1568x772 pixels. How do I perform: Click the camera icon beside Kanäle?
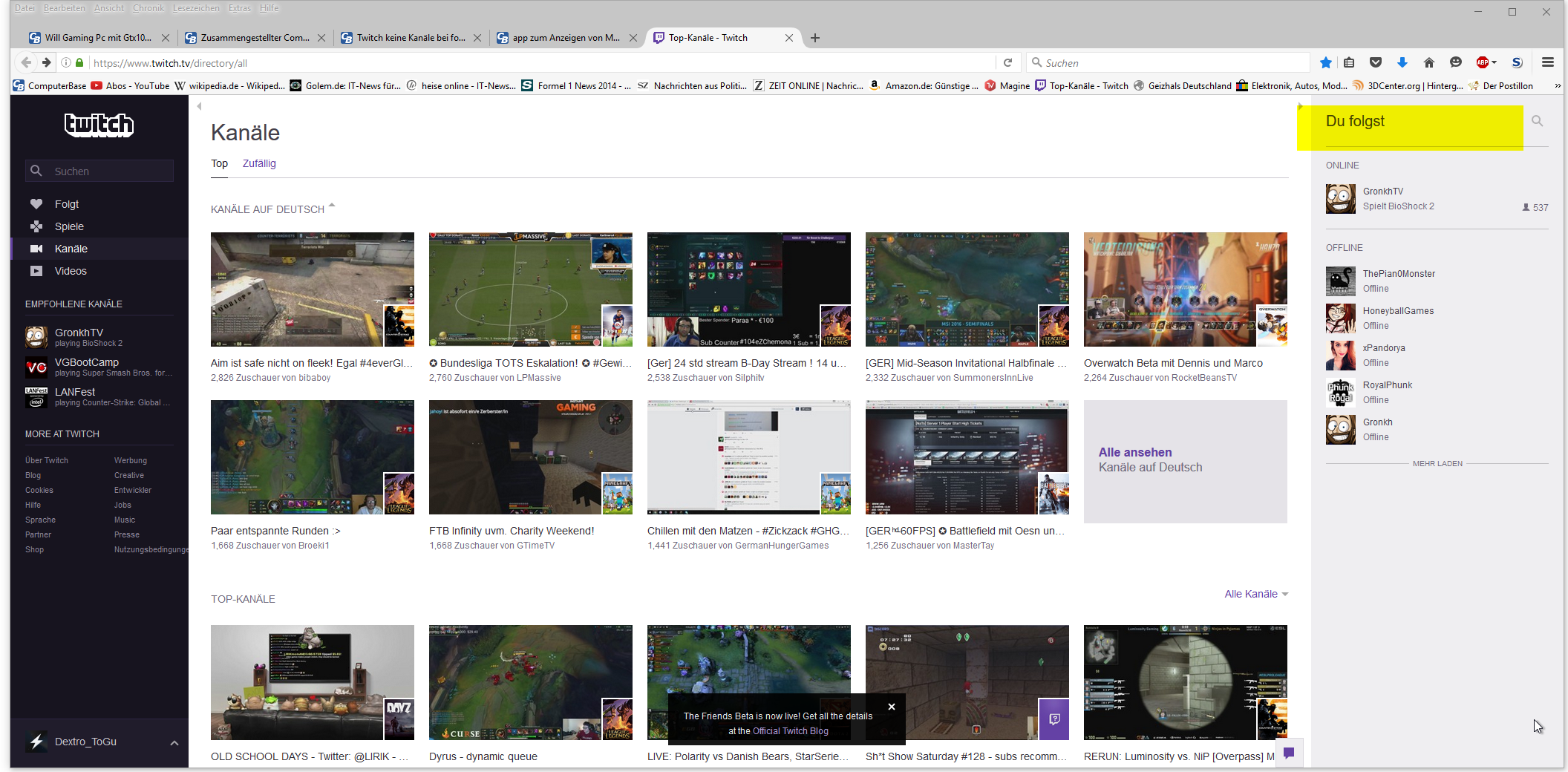coord(36,249)
